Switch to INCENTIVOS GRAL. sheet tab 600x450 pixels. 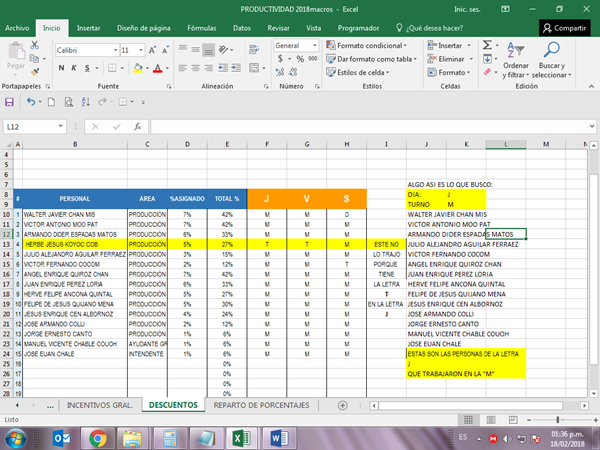(x=98, y=405)
